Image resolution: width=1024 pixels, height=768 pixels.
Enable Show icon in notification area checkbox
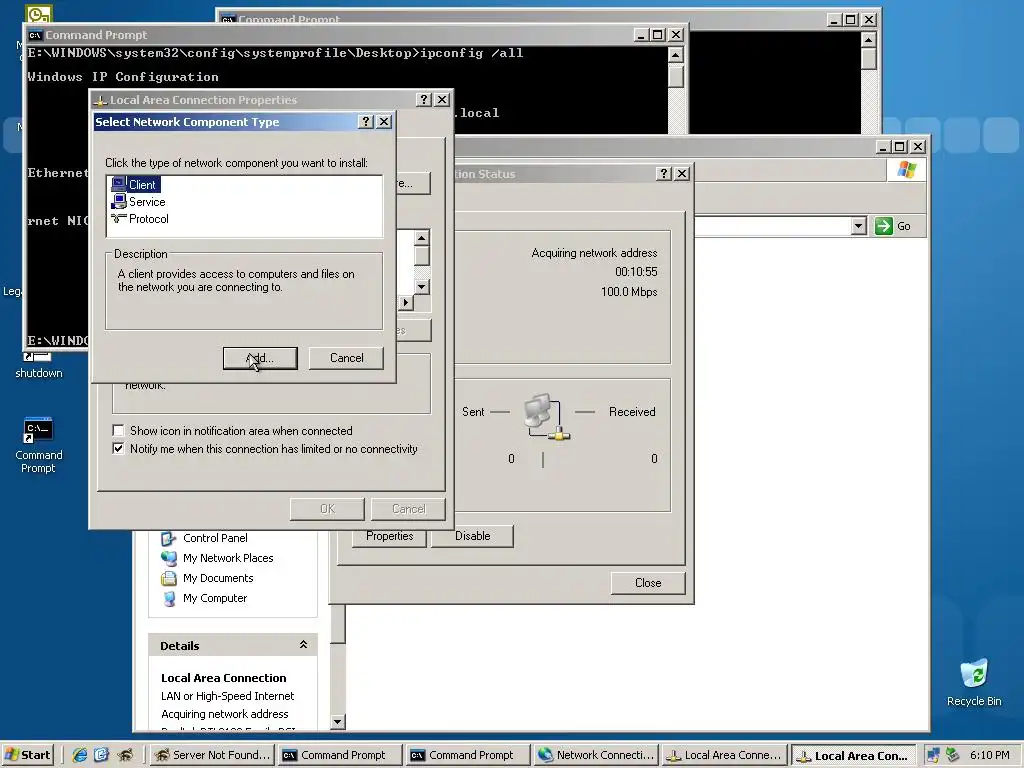click(118, 430)
